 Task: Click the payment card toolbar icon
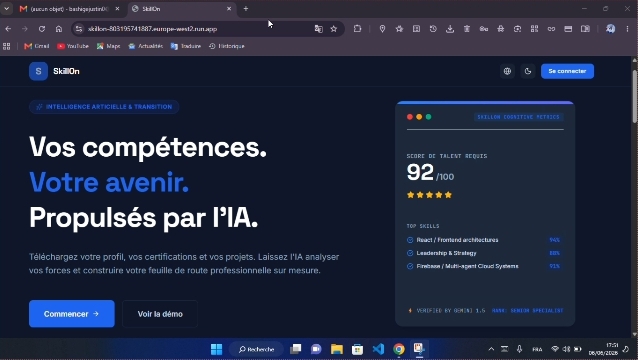(568, 29)
